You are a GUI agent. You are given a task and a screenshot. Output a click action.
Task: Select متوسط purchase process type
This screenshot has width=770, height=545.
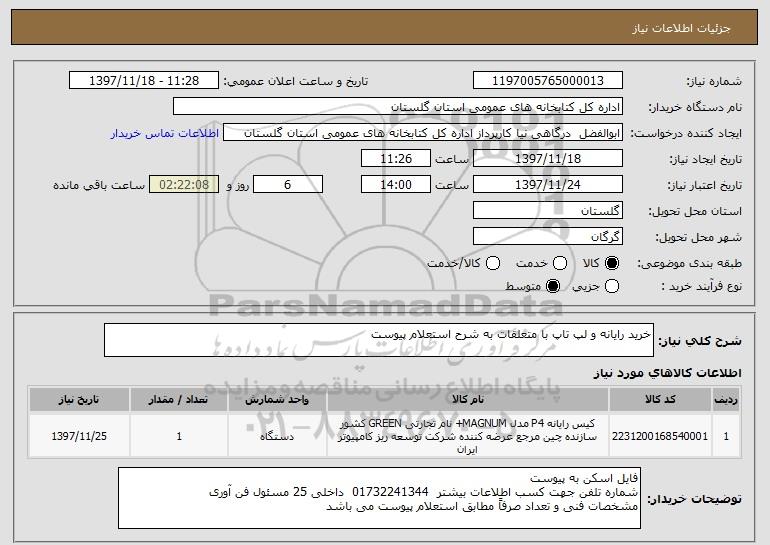pos(553,287)
